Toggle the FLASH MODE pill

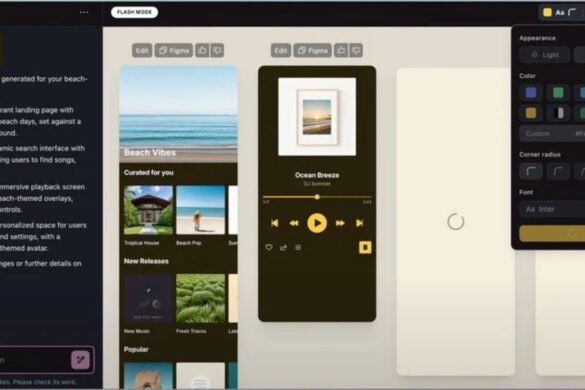pyautogui.click(x=134, y=12)
